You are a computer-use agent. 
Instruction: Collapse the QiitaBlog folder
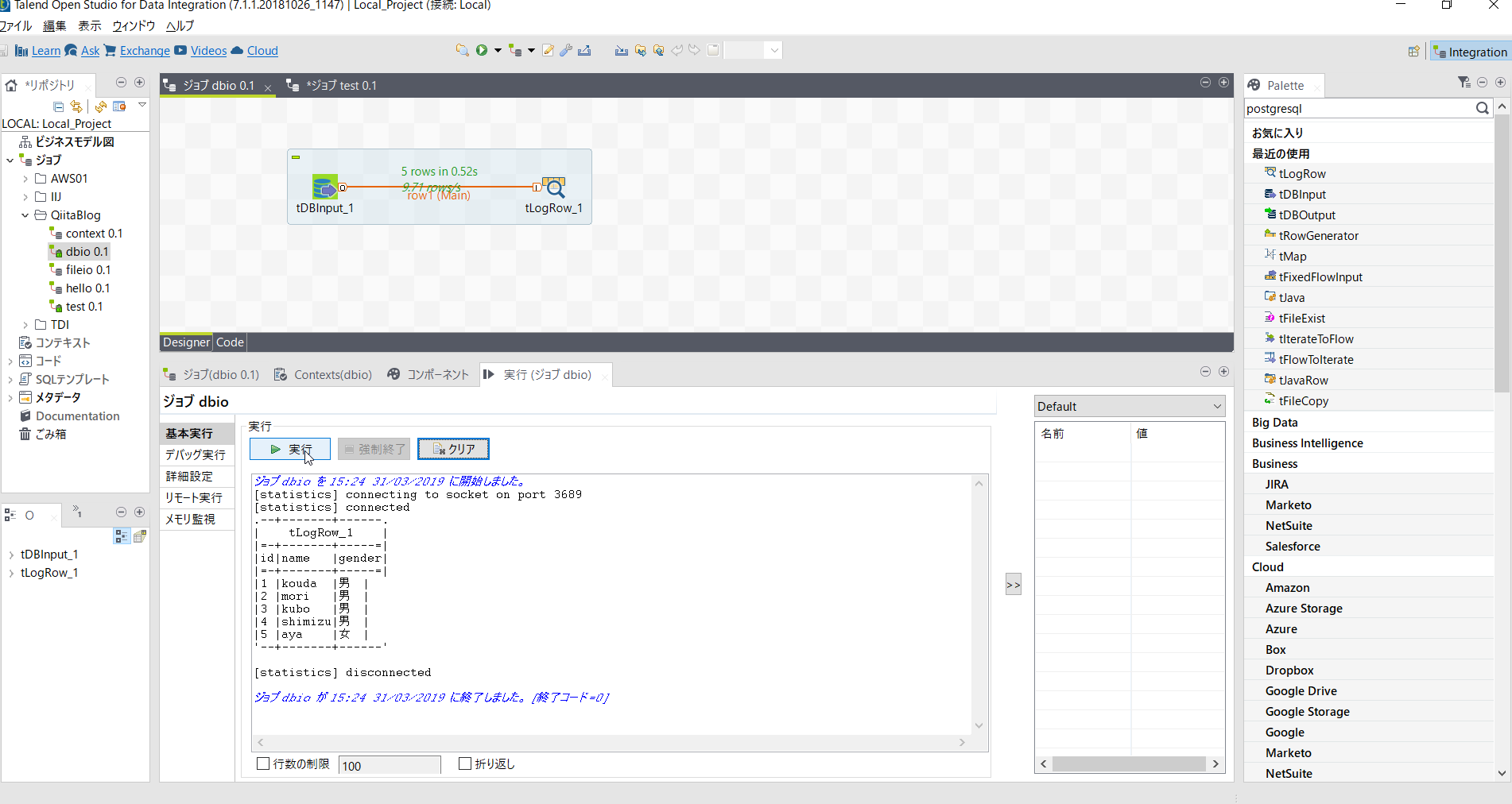click(x=25, y=215)
